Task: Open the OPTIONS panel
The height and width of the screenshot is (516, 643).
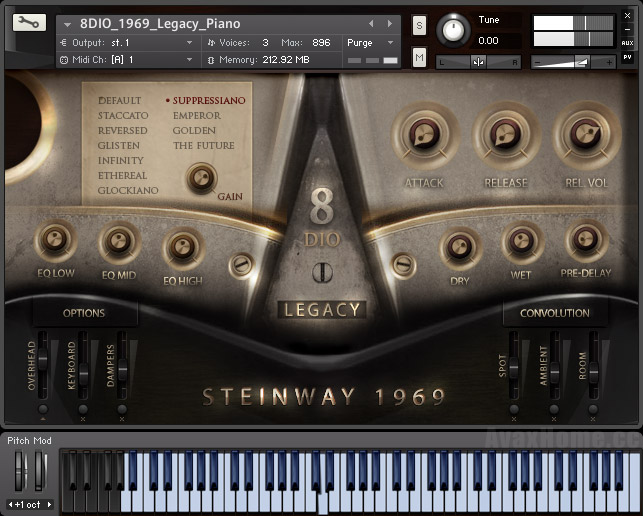Action: tap(84, 313)
